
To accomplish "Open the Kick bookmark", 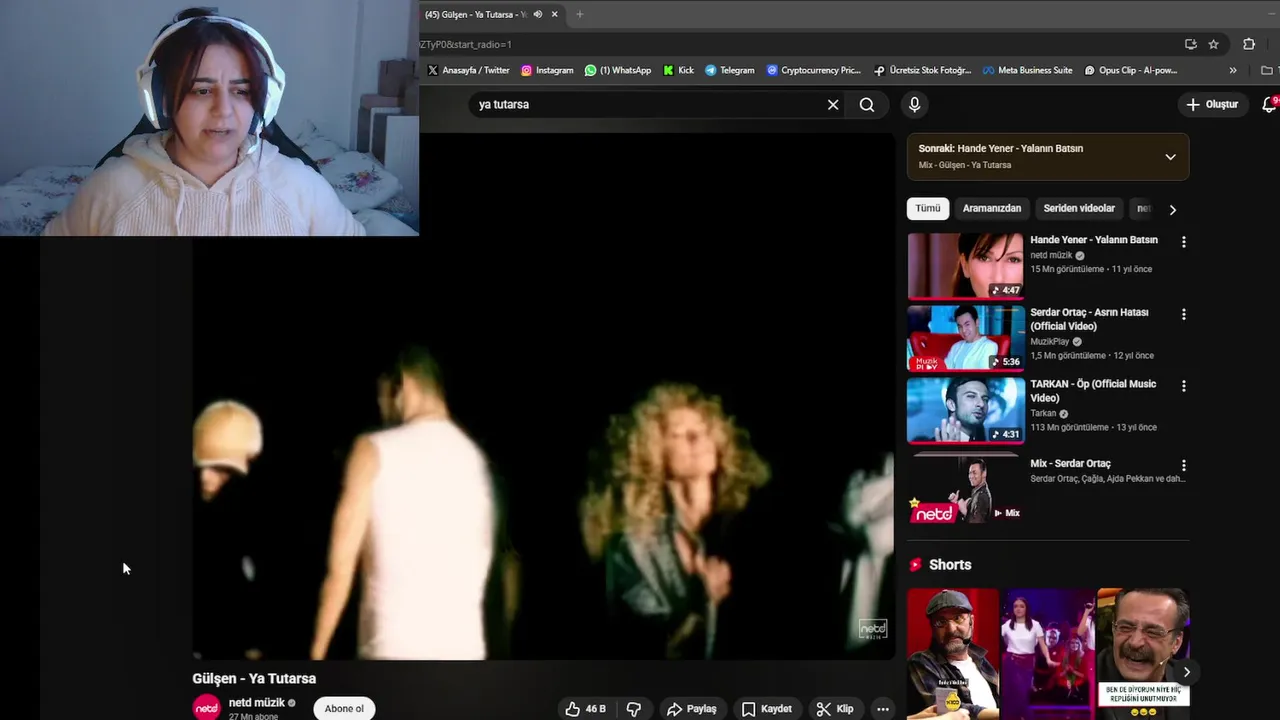I will coord(678,70).
